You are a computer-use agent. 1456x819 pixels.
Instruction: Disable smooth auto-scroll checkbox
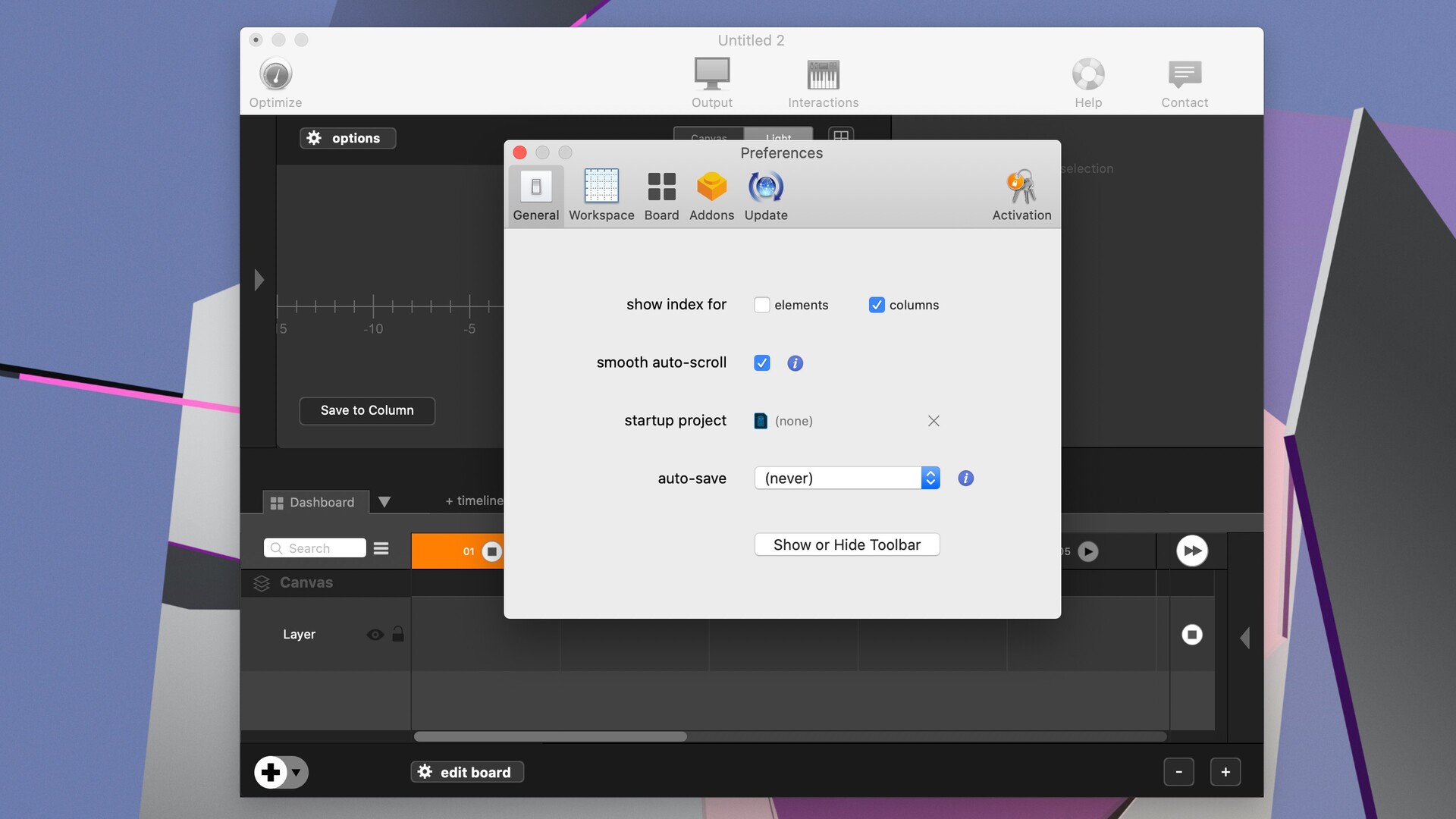pyautogui.click(x=762, y=363)
